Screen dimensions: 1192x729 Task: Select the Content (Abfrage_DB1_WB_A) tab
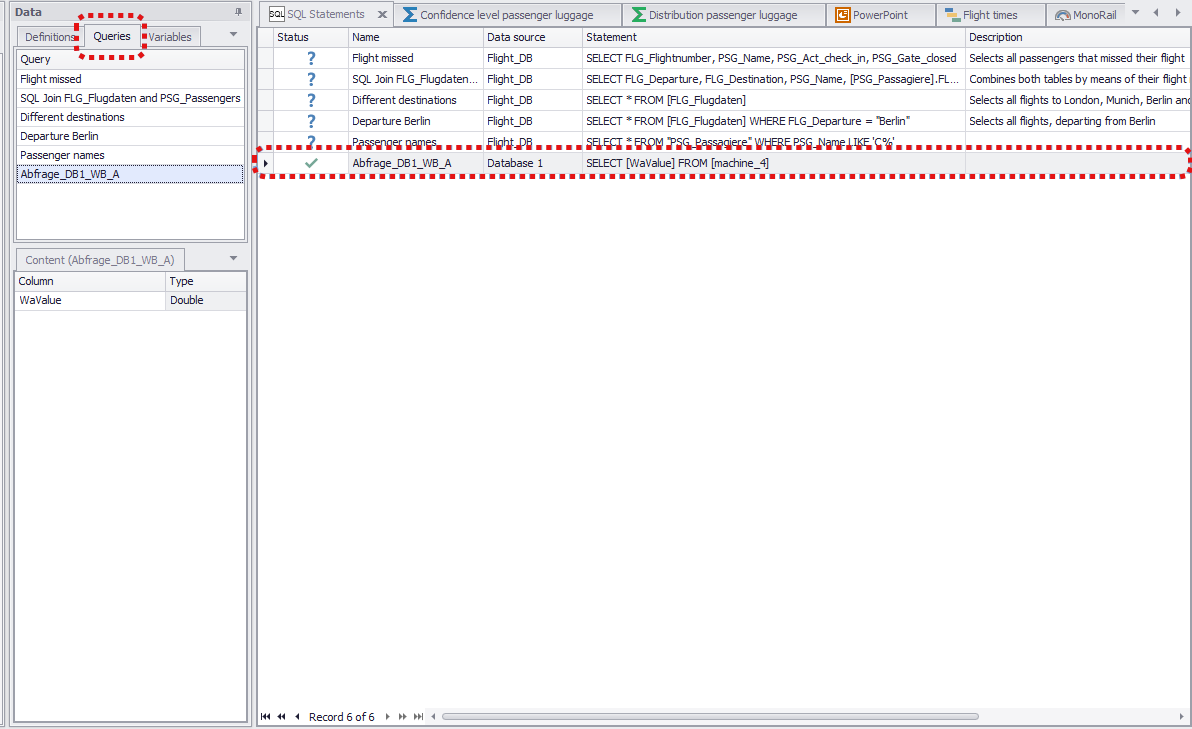(x=100, y=260)
